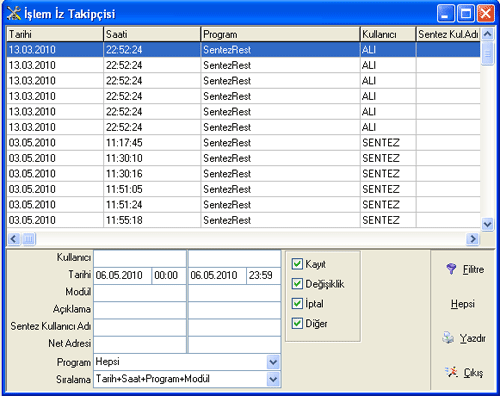This screenshot has height=396, width=500.
Task: Click the first Net Adresi input field
Action: (x=140, y=345)
